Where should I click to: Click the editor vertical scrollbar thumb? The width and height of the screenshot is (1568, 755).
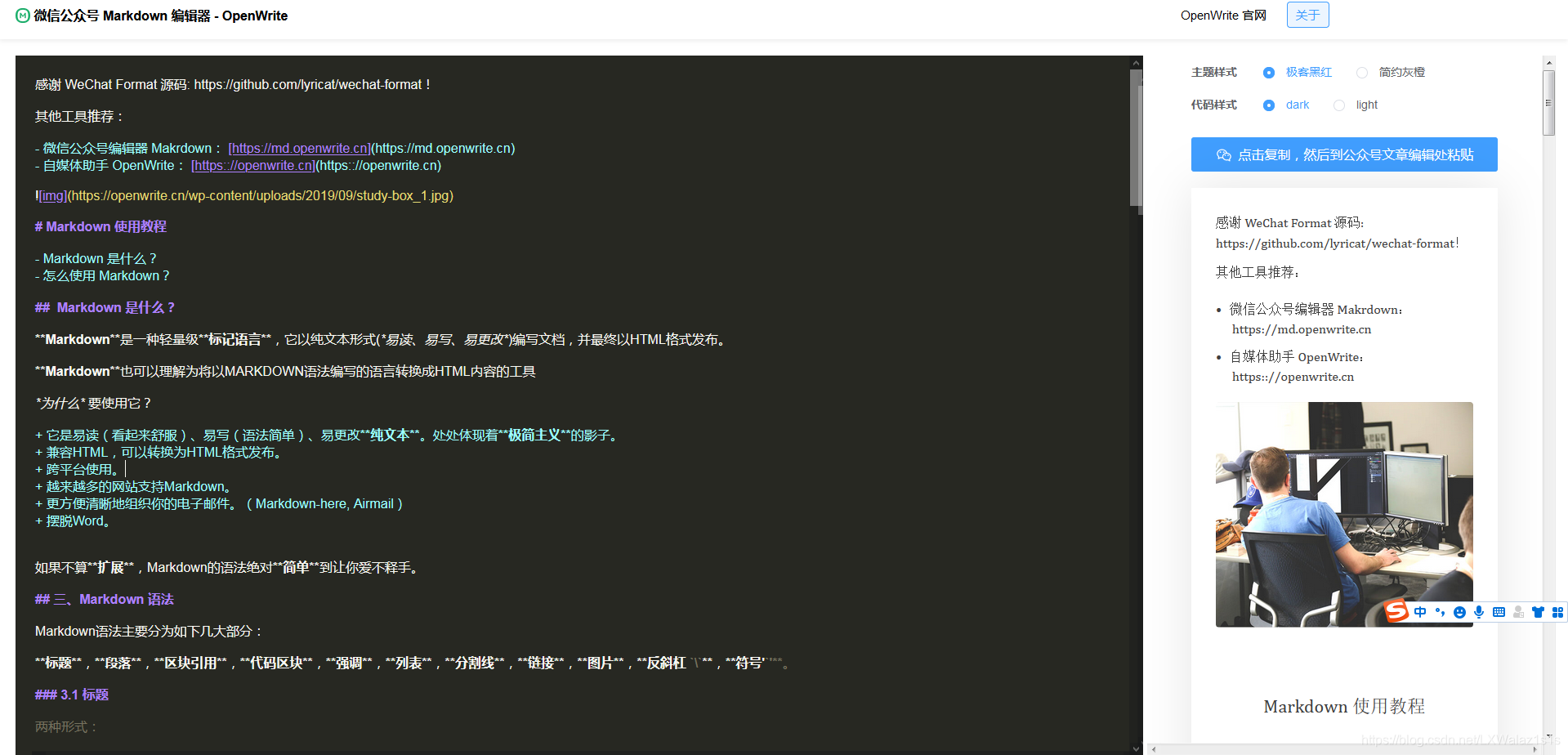[1136, 137]
